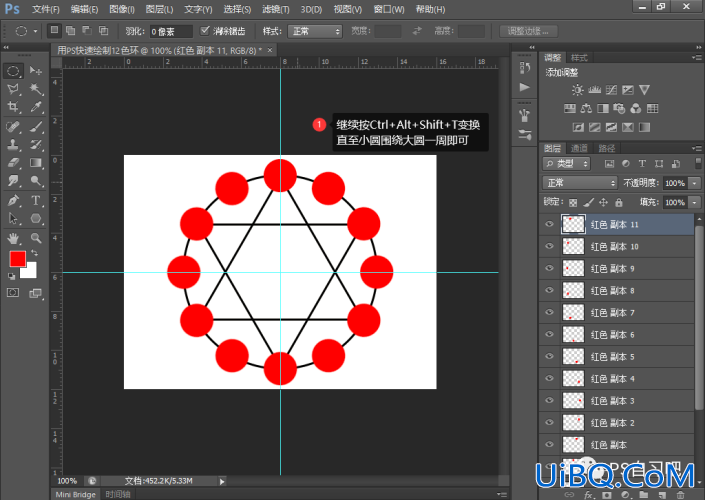Open the 文件(F) menu
This screenshot has height=500, width=705.
point(45,9)
